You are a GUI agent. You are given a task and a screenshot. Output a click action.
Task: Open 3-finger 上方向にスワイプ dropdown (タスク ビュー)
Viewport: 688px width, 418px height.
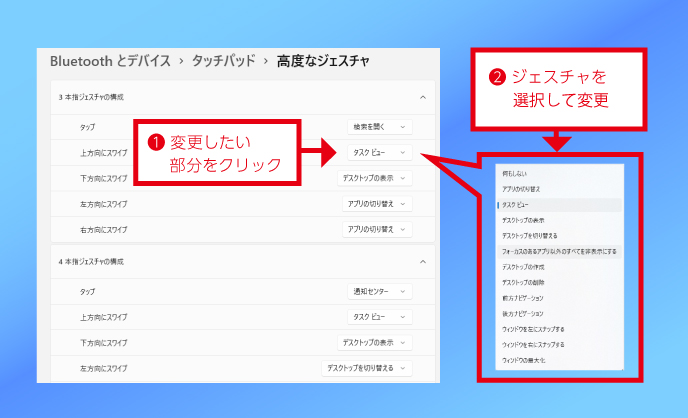[x=379, y=152]
